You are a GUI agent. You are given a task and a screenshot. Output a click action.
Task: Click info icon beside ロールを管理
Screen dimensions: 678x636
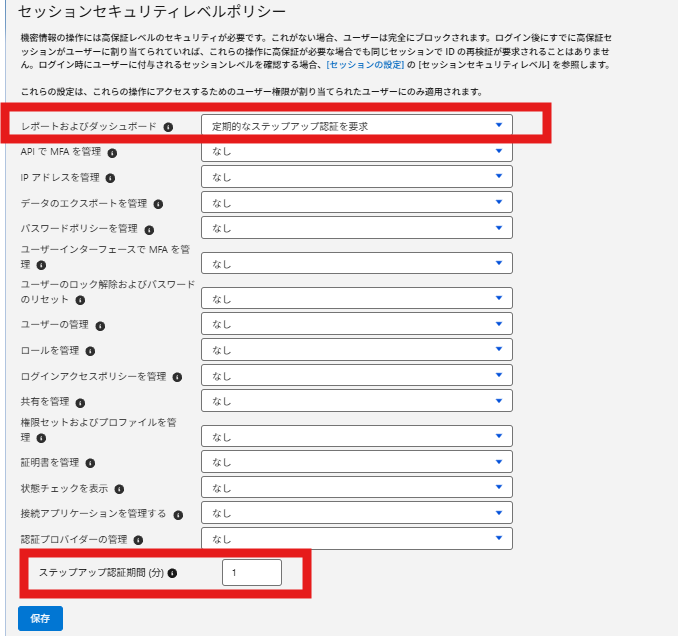tap(90, 351)
